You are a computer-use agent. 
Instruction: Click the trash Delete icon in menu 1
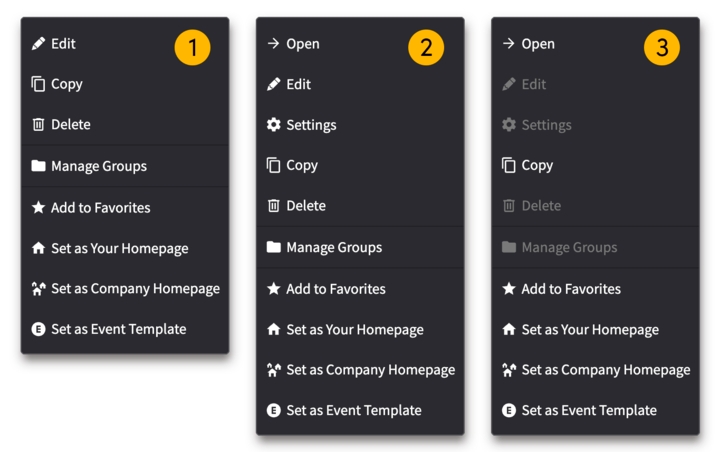[x=39, y=125]
